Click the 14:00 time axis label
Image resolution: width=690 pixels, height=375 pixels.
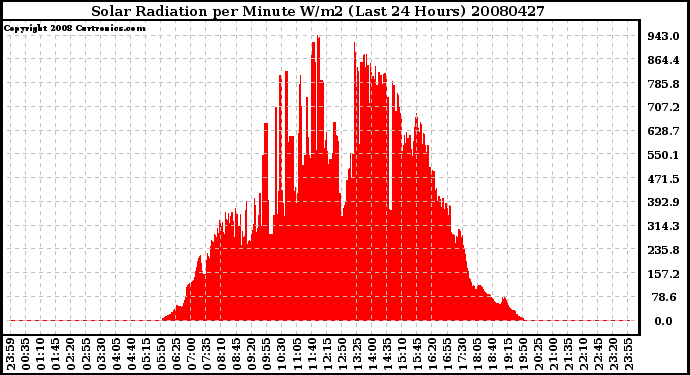click(372, 354)
